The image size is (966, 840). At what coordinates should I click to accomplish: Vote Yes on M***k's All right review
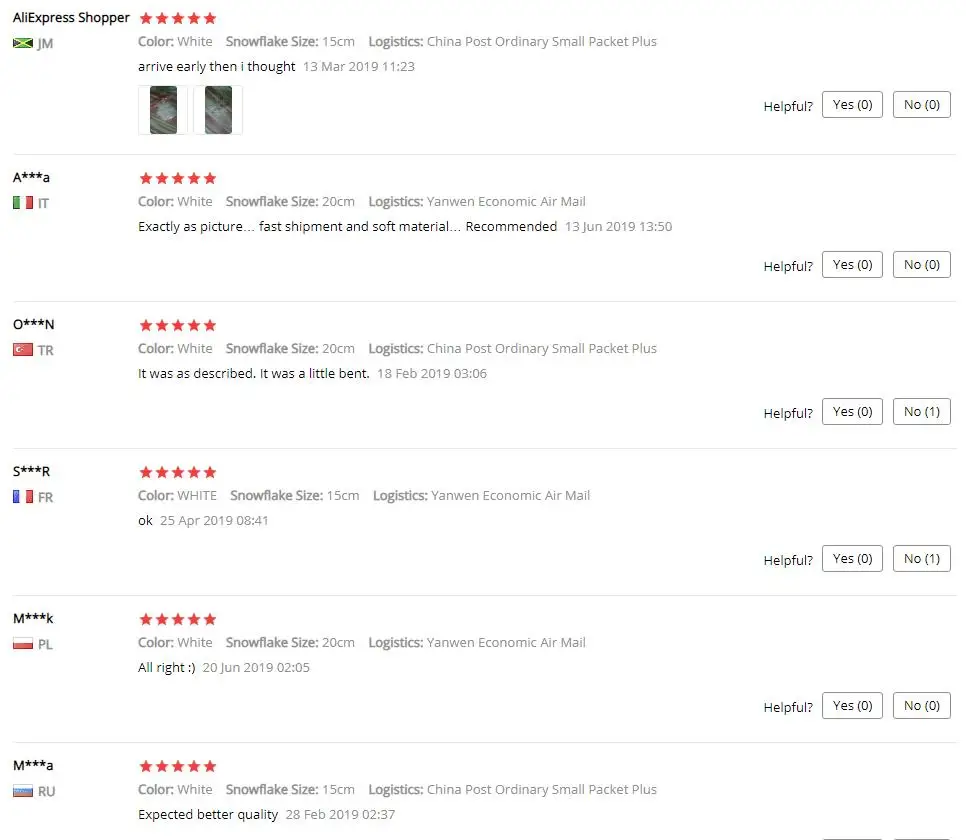(852, 706)
